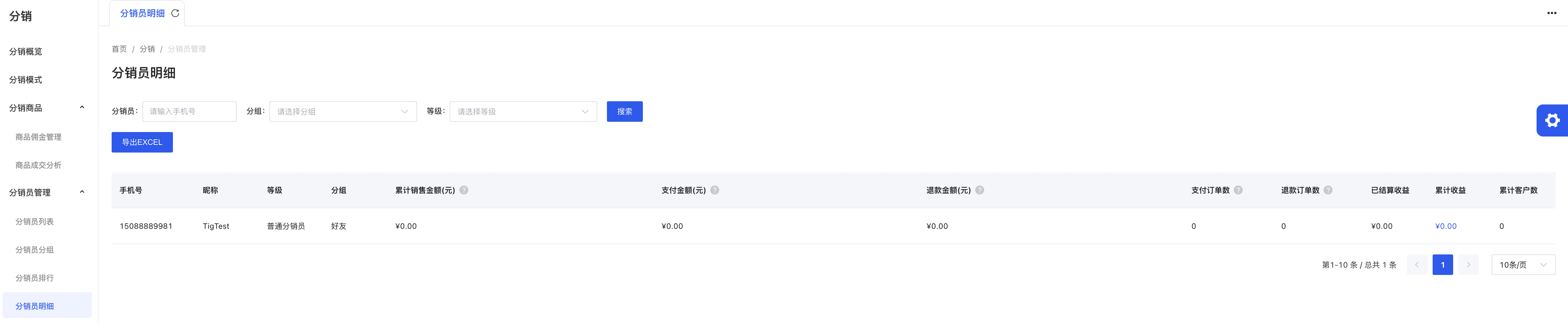1568x323 pixels.
Task: Open the floating gear settings panel
Action: click(1552, 120)
